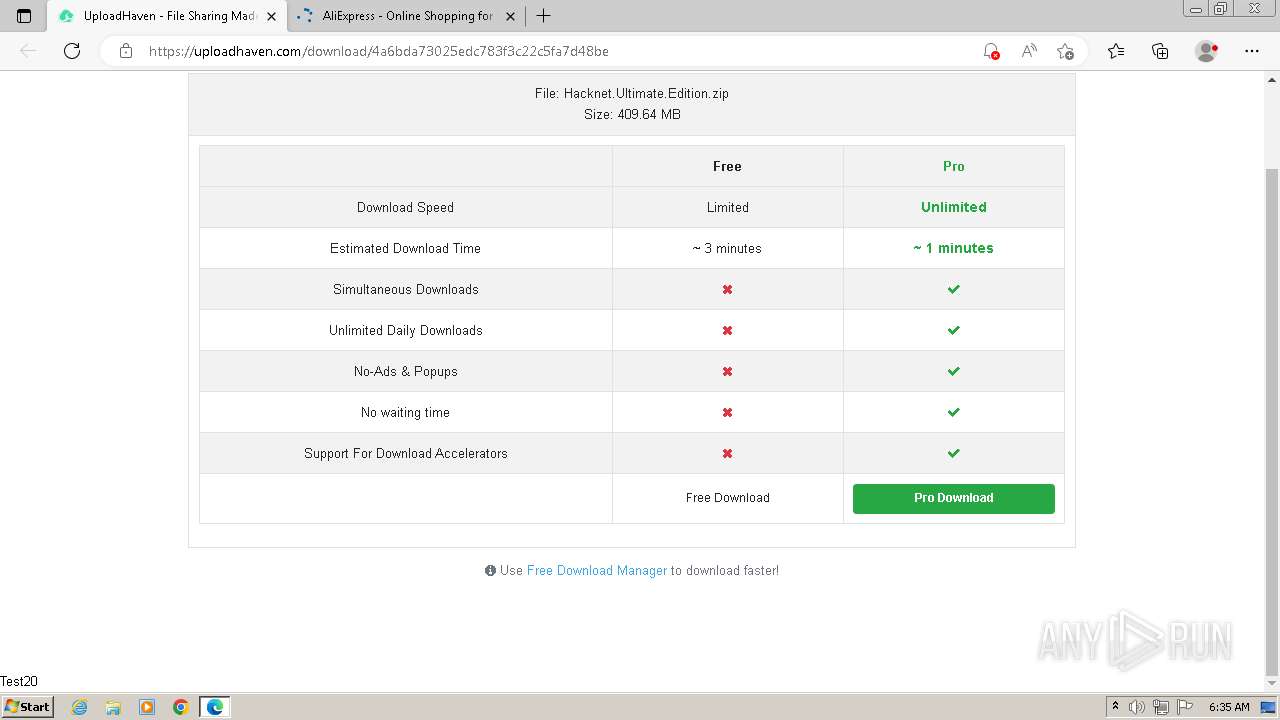
Task: Show hidden system tray icons
Action: coord(1115,707)
